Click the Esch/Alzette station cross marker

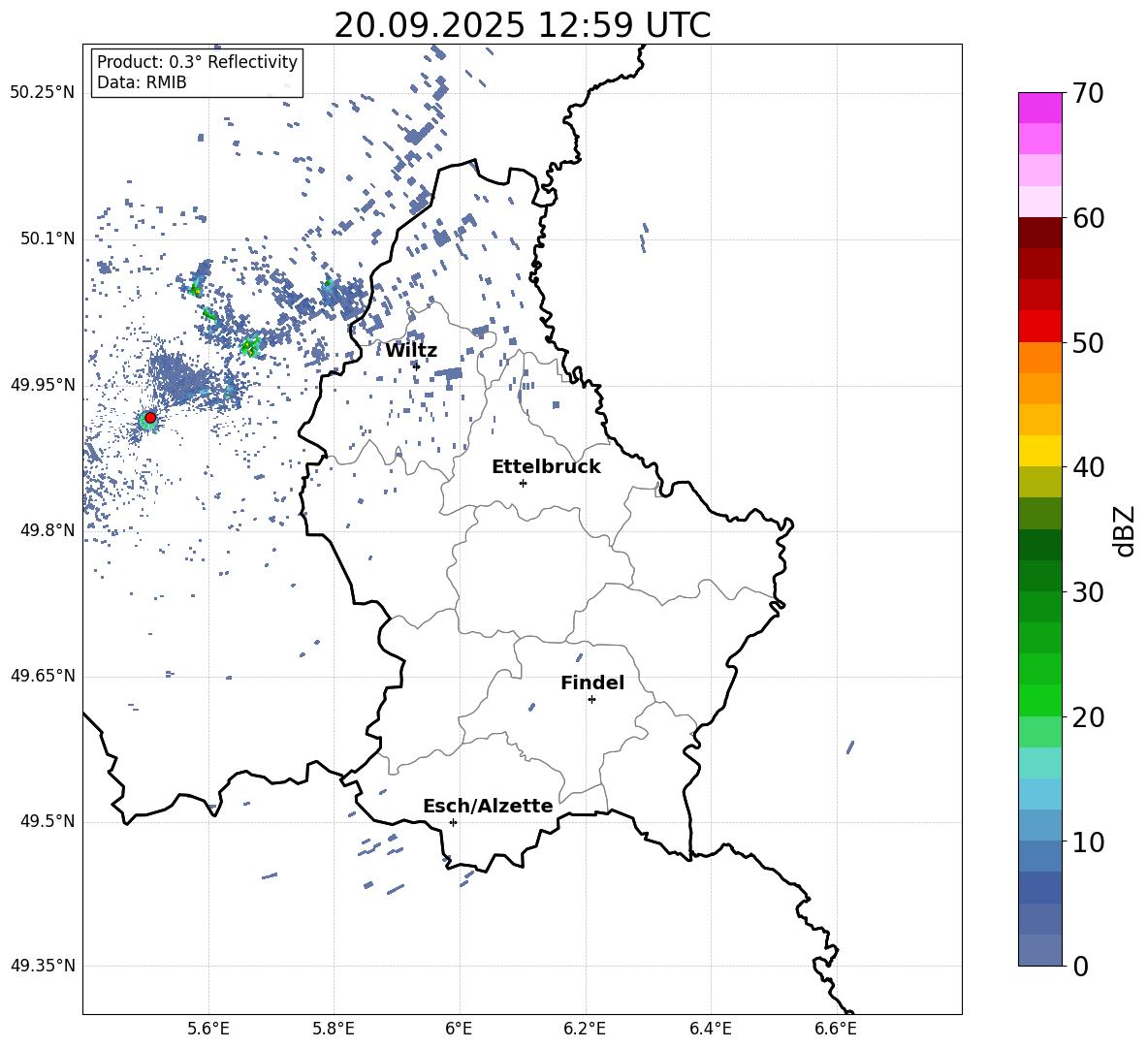[453, 822]
